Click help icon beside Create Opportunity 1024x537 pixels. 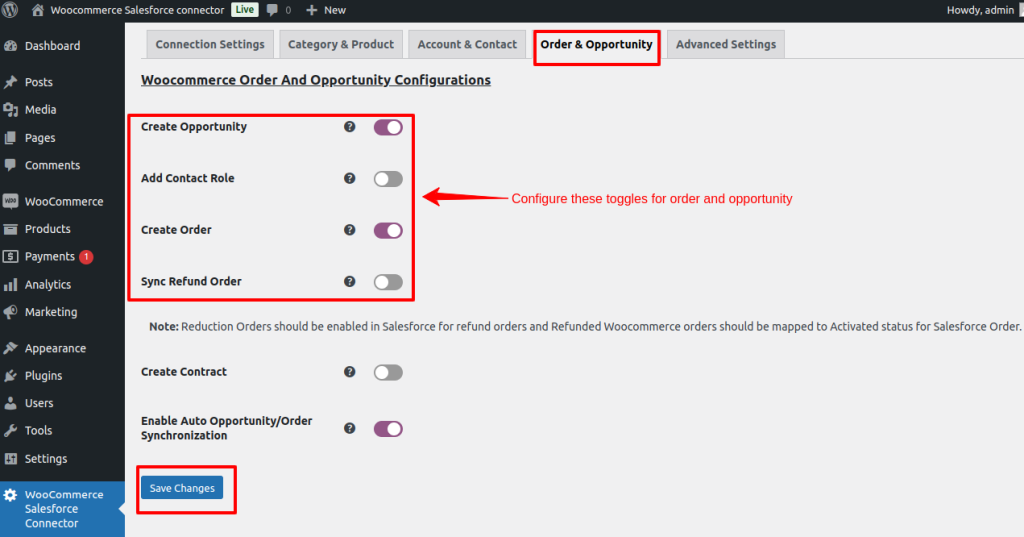(350, 127)
